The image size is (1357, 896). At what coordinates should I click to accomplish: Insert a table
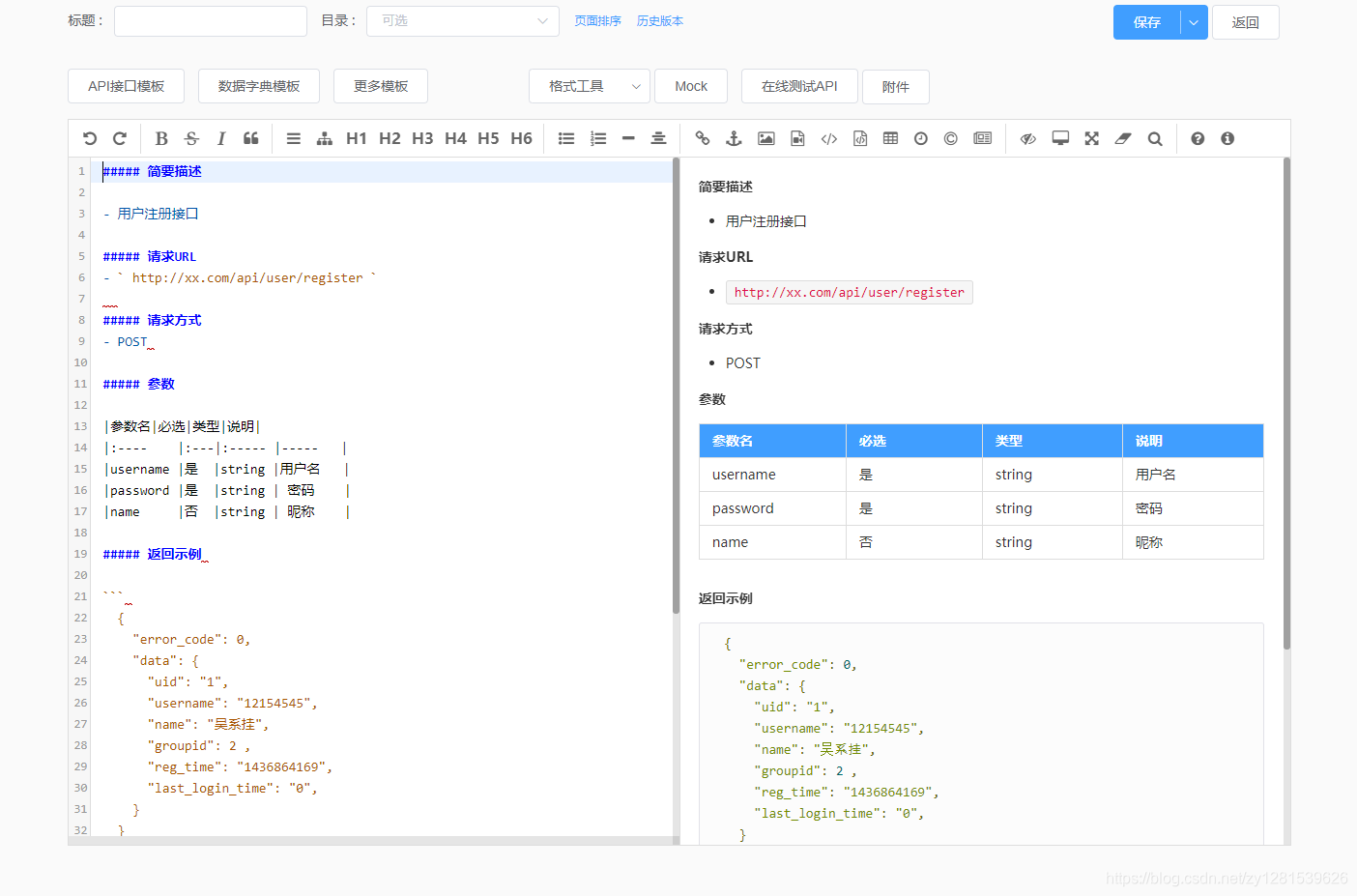tap(890, 138)
